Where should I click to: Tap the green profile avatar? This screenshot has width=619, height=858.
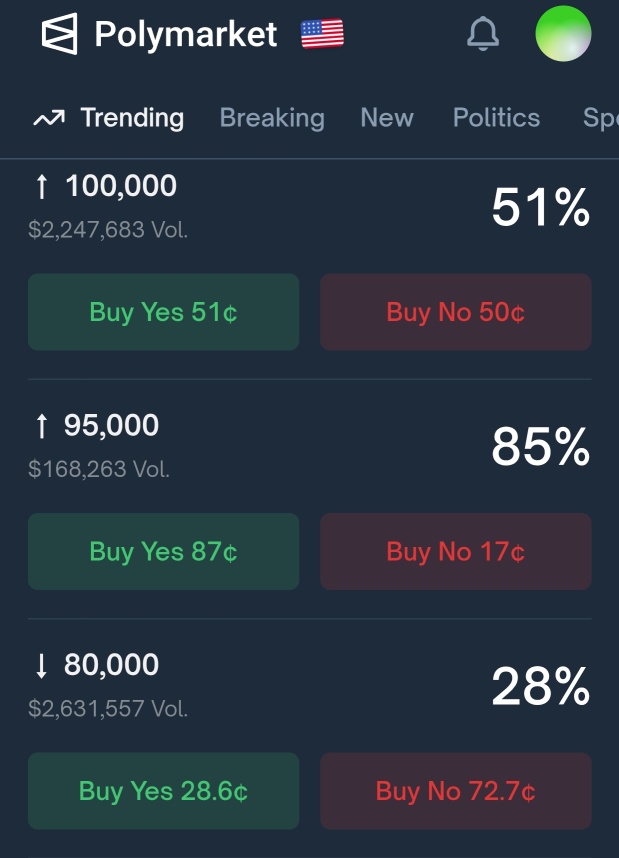[x=563, y=33]
